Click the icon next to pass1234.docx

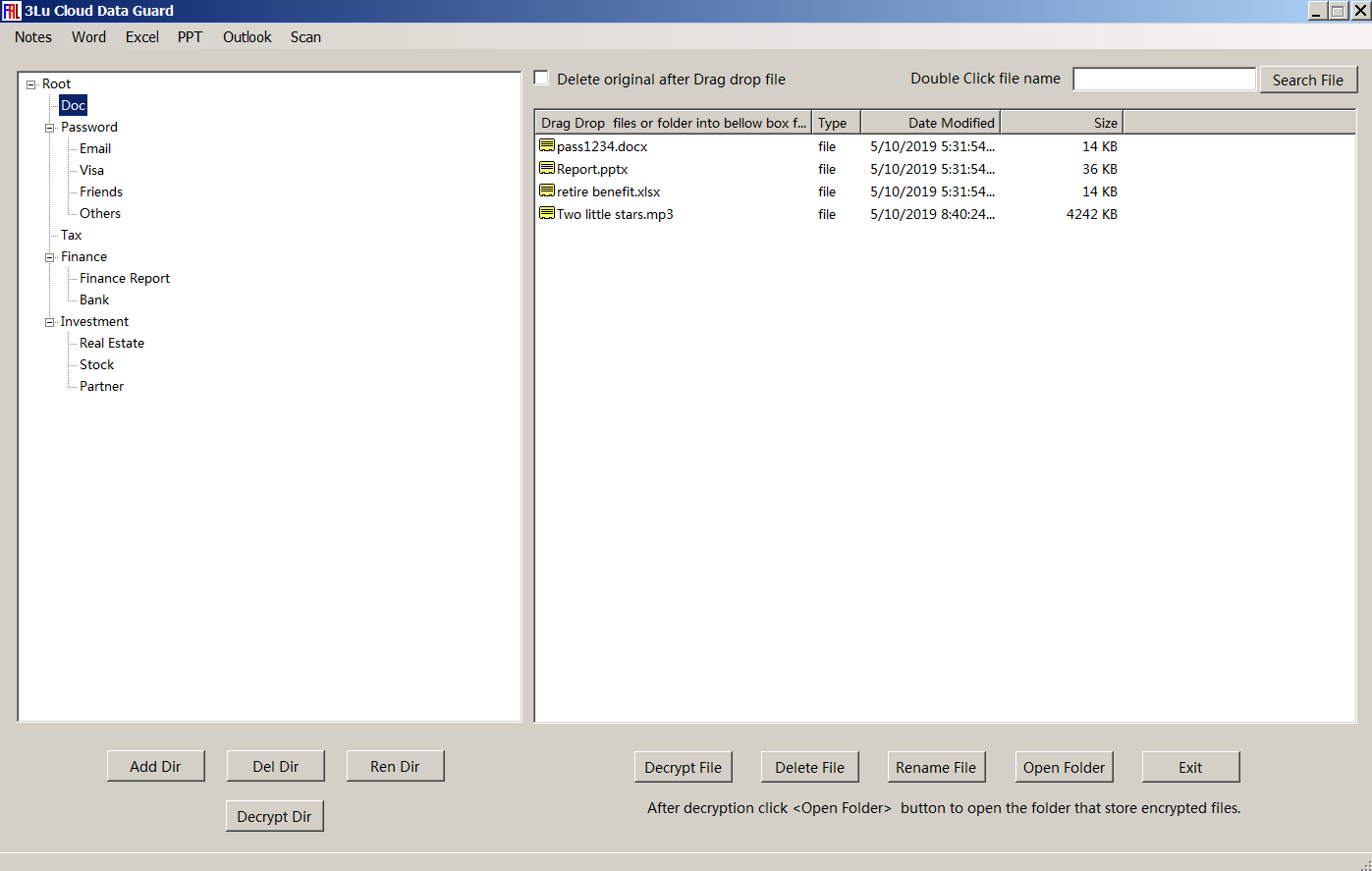tap(547, 146)
